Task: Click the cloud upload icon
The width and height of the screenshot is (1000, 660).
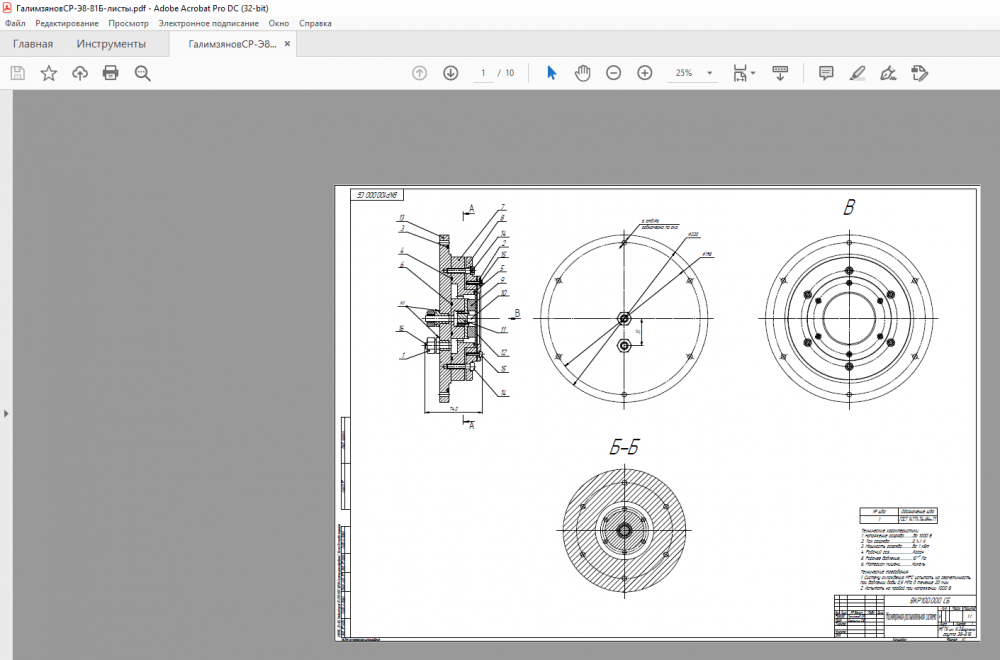Action: (x=80, y=73)
